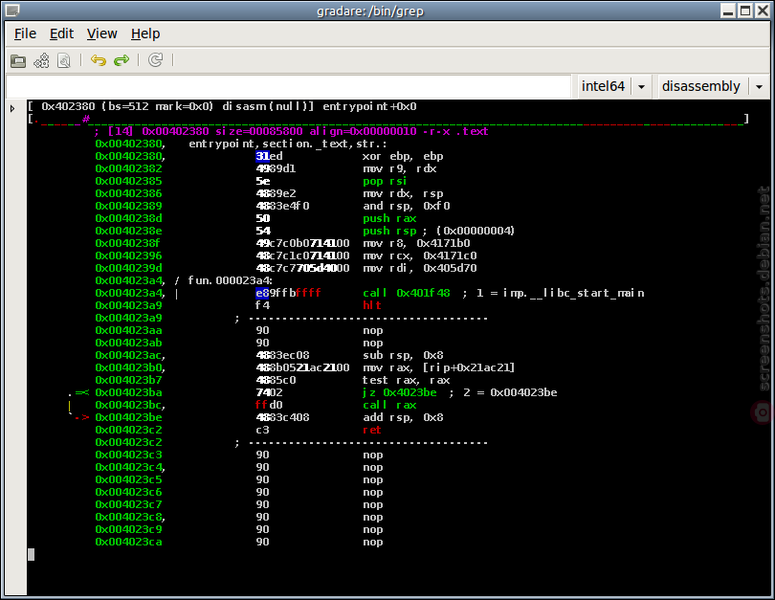Click the 'sub rsp, 0x8' instruction
The height and width of the screenshot is (600, 775).
[403, 355]
